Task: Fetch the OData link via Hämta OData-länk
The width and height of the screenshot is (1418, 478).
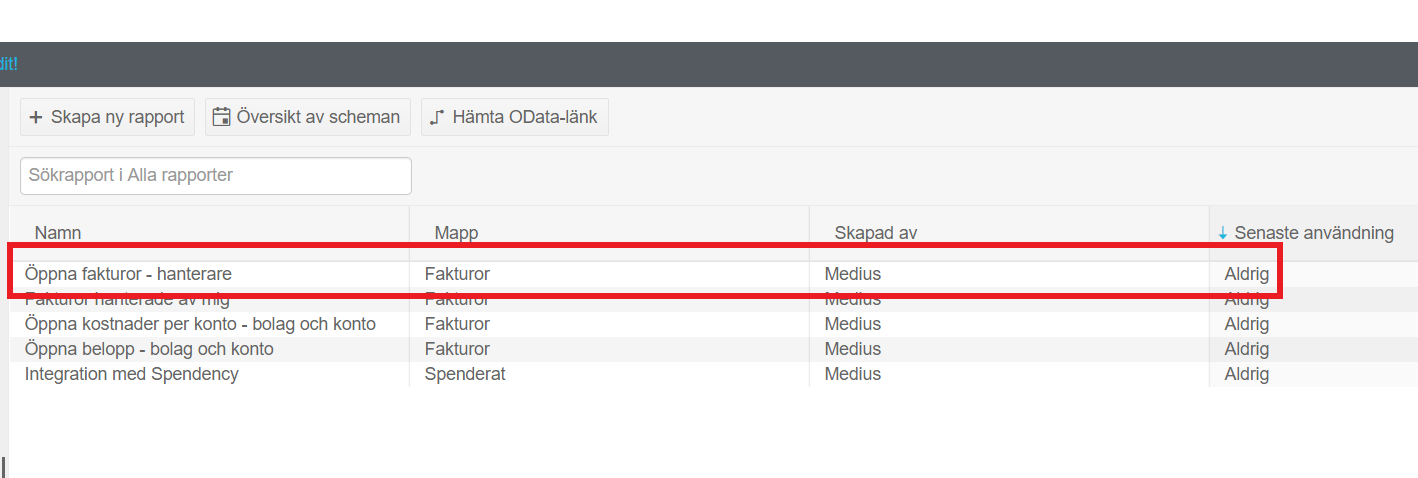Action: click(515, 117)
